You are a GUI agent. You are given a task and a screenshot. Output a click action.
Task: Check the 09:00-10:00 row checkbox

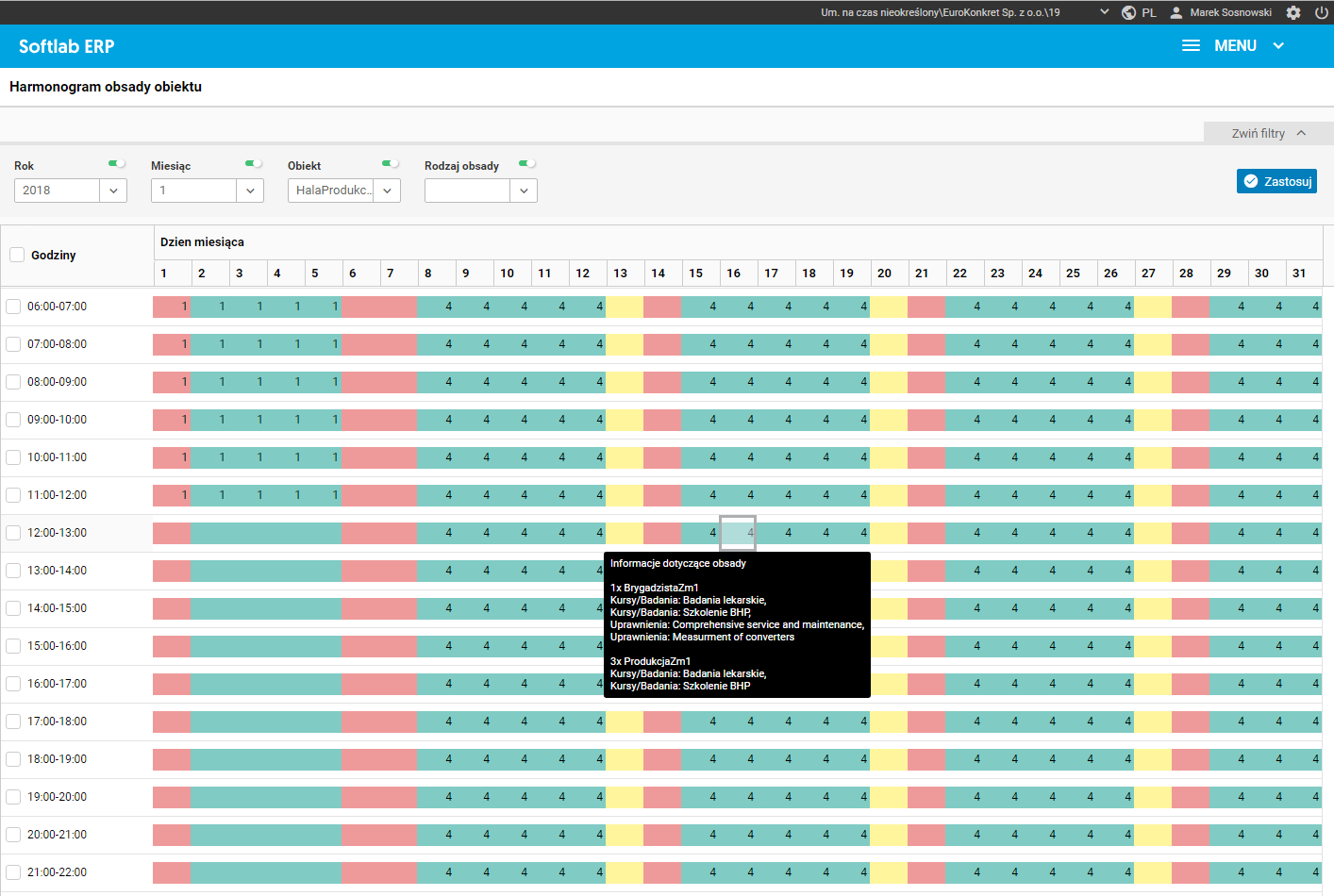[13, 420]
